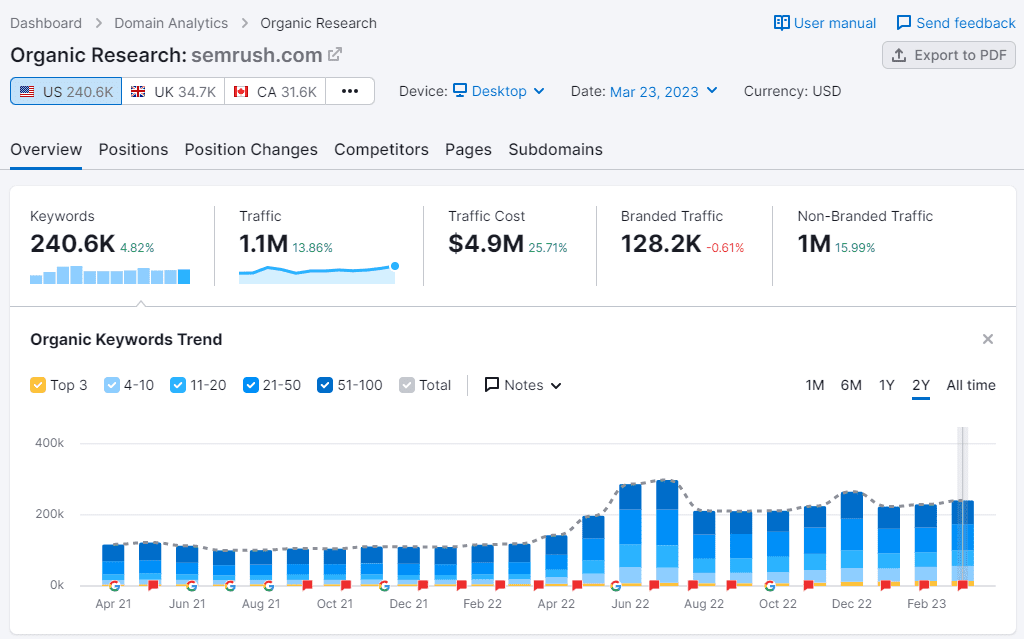Click the Send feedback link

pos(956,23)
